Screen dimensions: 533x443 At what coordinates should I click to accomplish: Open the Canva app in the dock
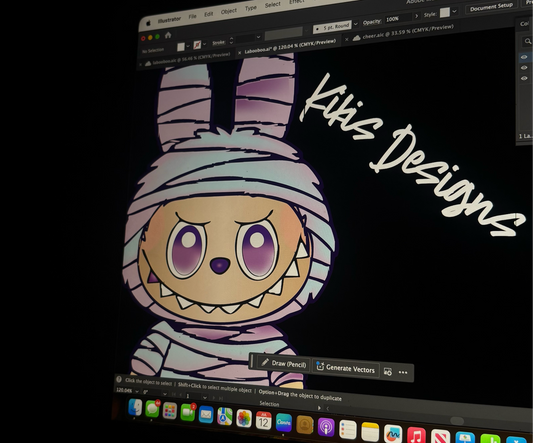click(x=283, y=423)
